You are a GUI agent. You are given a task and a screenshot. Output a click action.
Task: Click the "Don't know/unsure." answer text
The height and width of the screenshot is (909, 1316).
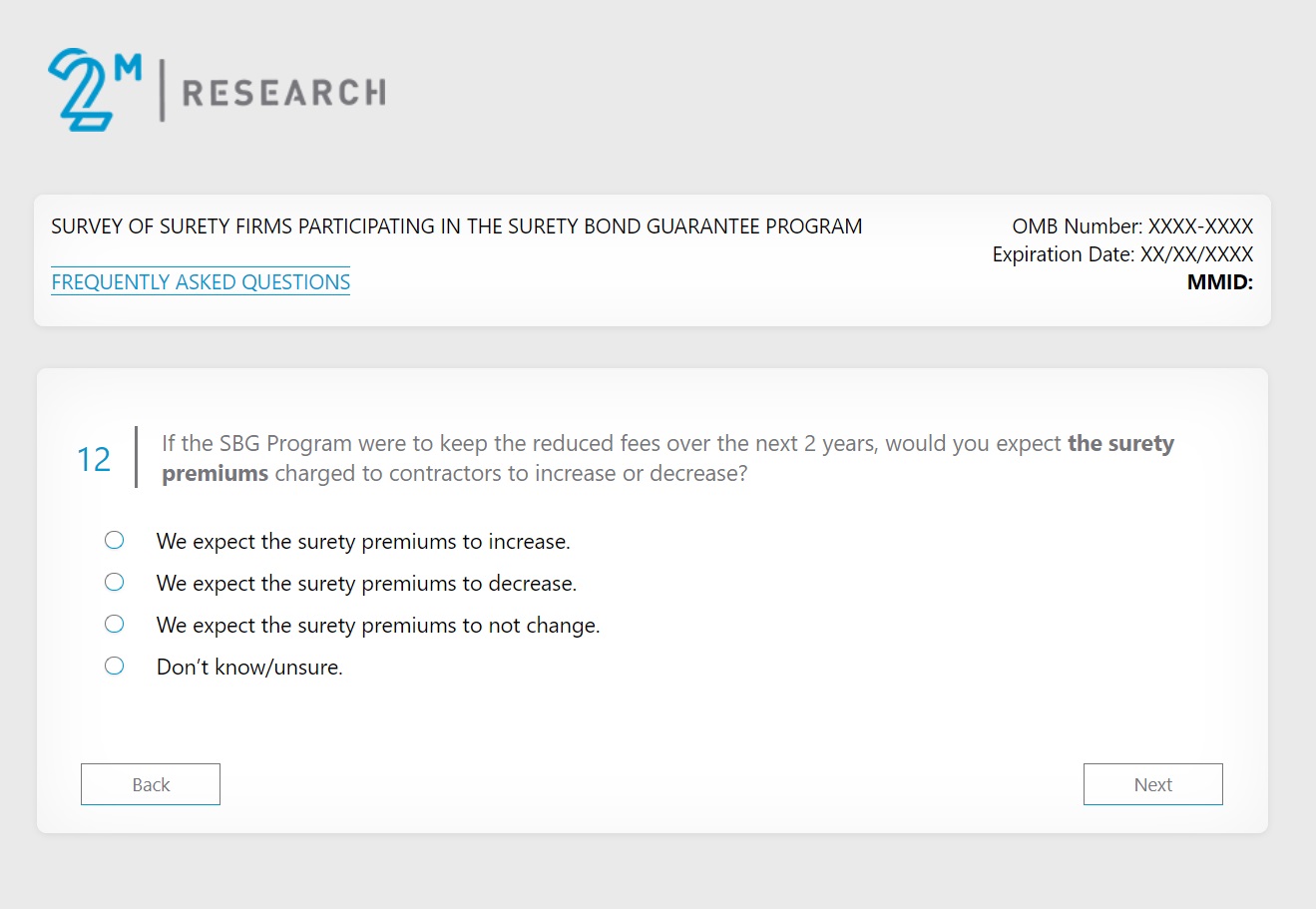(249, 668)
